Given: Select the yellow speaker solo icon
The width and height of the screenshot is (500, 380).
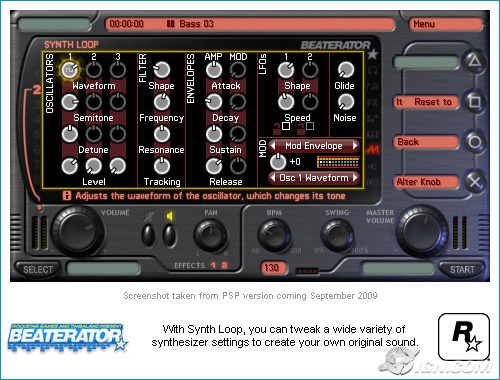Looking at the screenshot, I should point(170,216).
